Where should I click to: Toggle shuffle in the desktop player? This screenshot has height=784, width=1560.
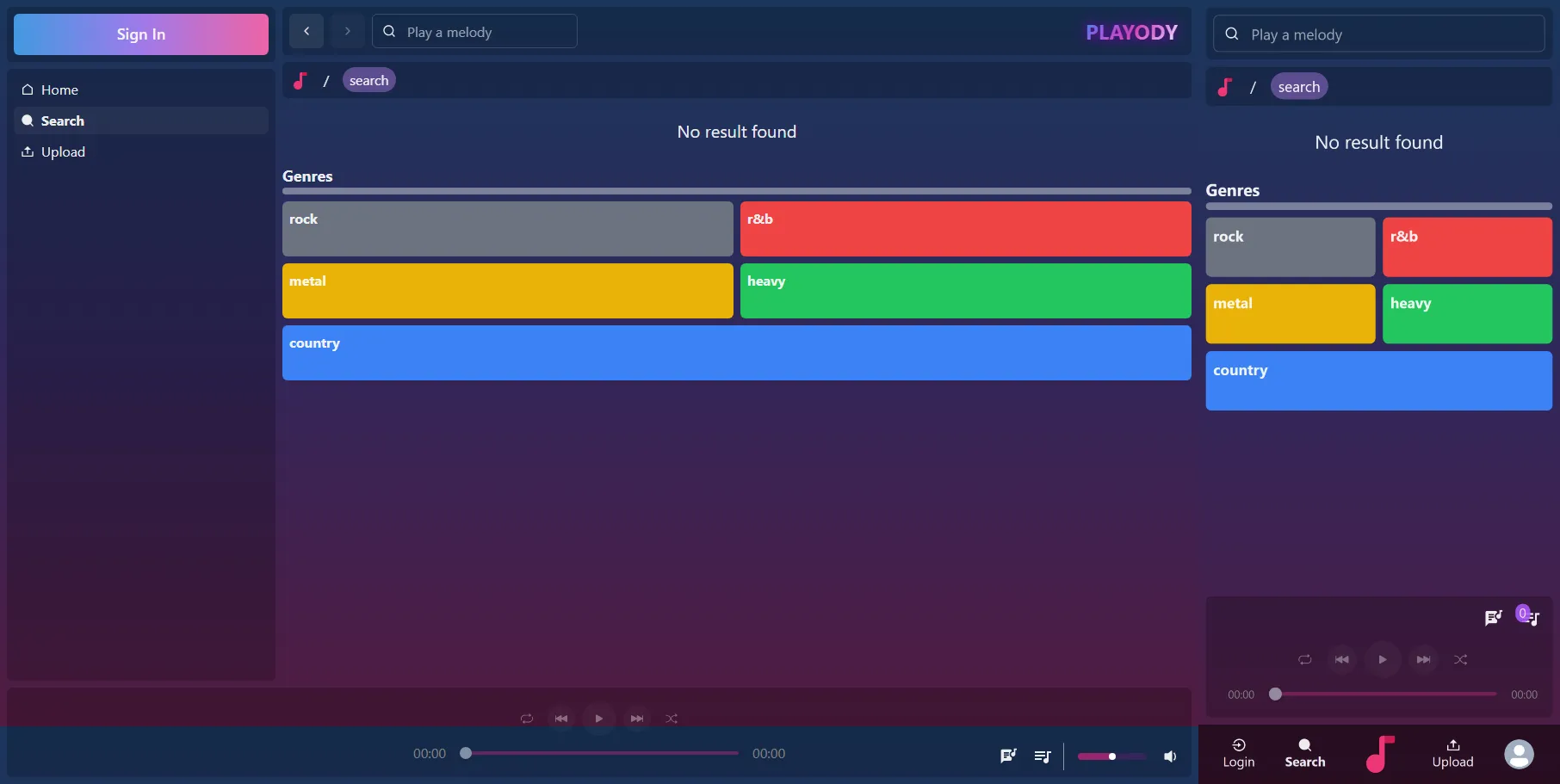click(672, 719)
